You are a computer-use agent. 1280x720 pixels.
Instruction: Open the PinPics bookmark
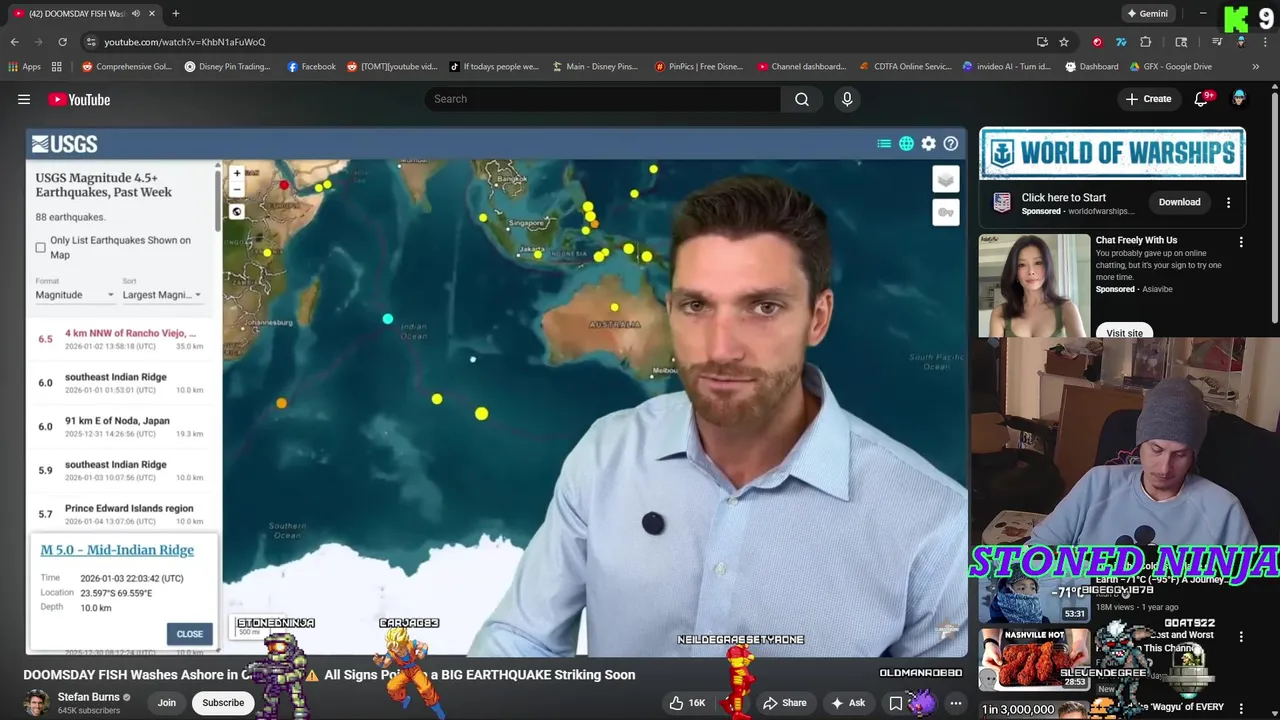pyautogui.click(x=698, y=67)
